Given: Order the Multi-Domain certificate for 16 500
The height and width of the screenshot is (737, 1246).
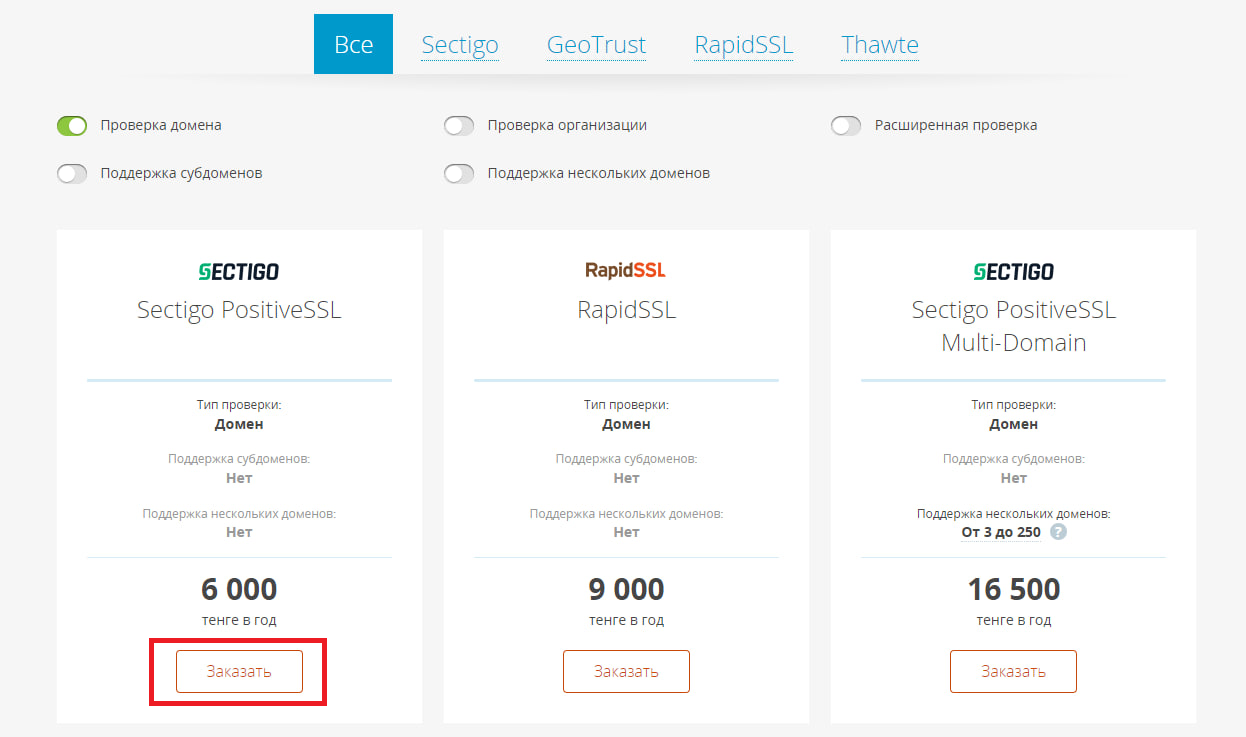Looking at the screenshot, I should (x=1013, y=671).
